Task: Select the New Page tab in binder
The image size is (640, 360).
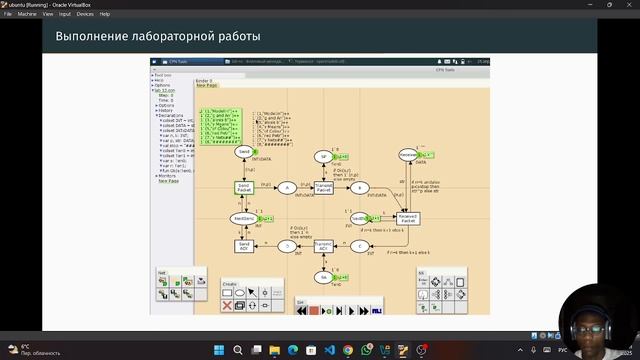Action: point(207,85)
